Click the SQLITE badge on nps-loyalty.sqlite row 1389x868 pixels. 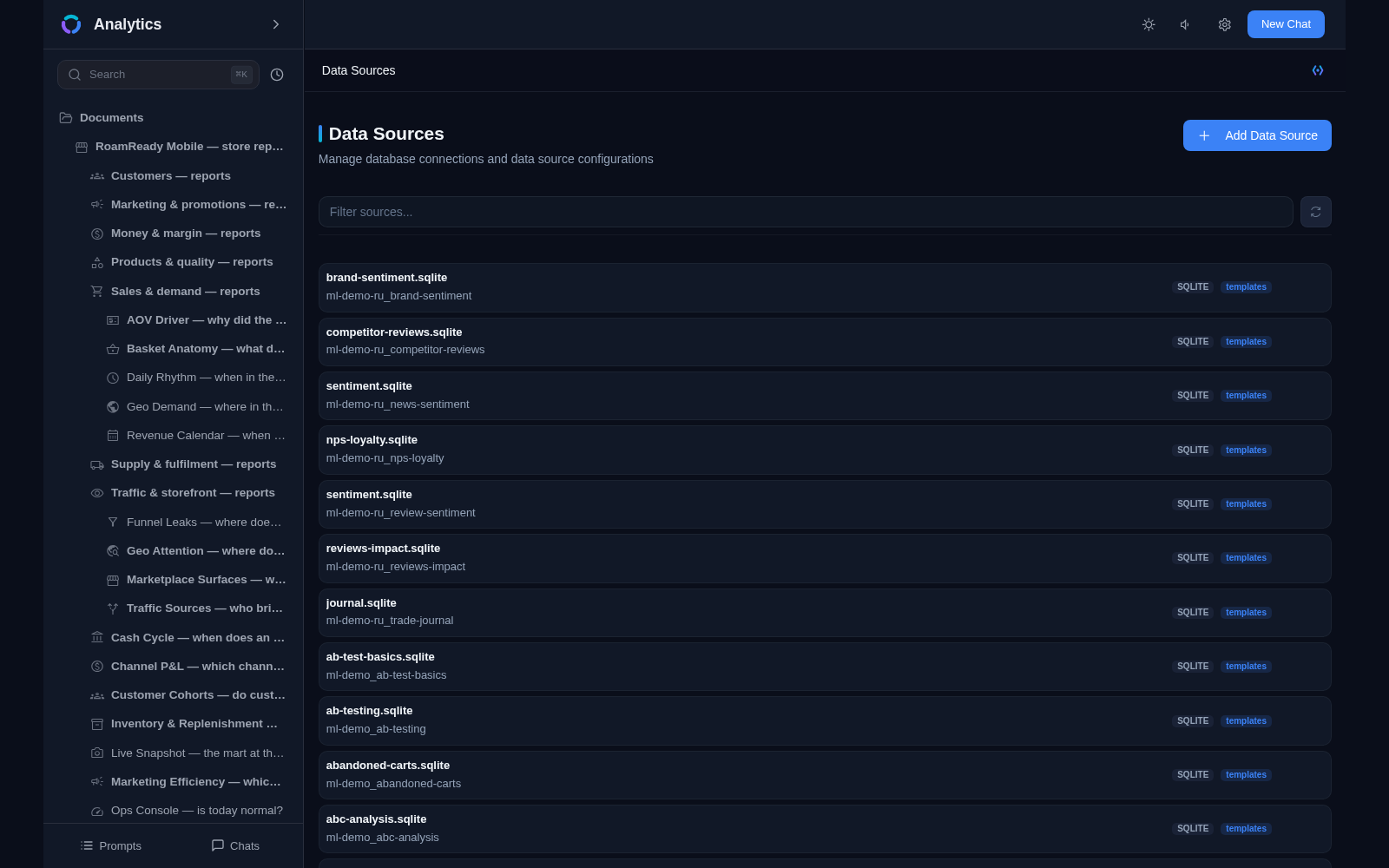point(1193,450)
